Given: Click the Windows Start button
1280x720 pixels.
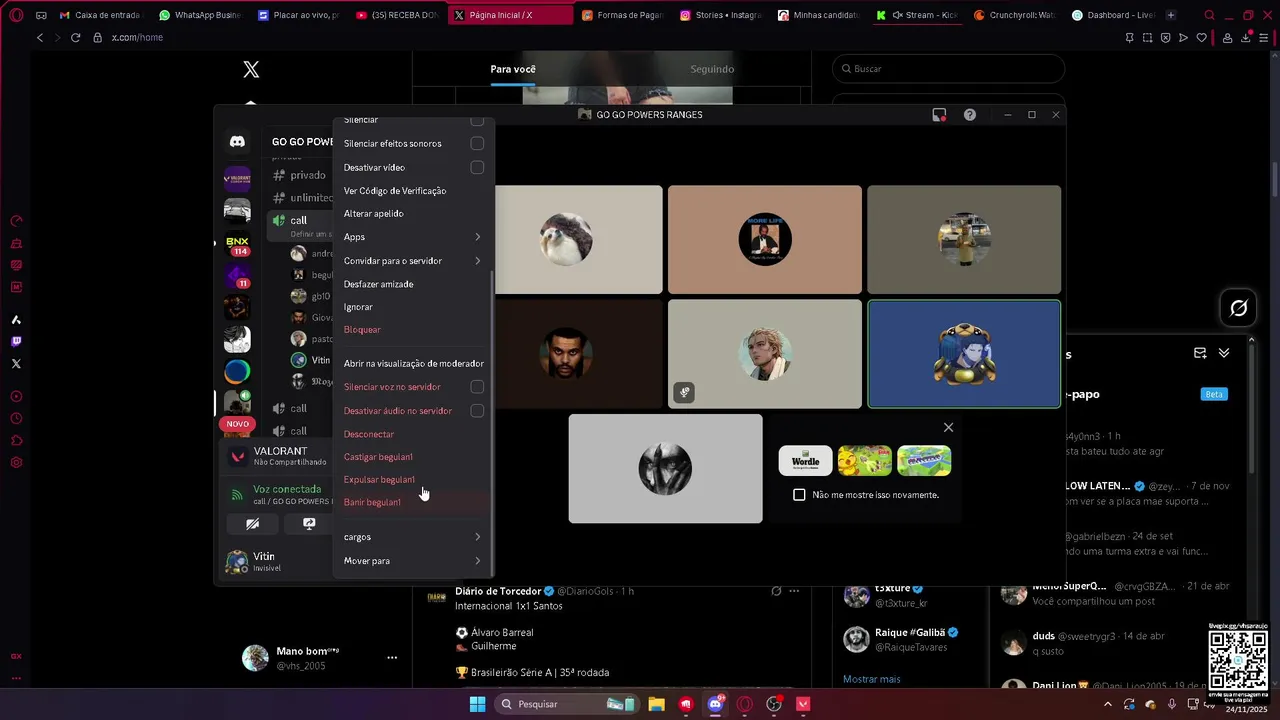Looking at the screenshot, I should click(477, 704).
